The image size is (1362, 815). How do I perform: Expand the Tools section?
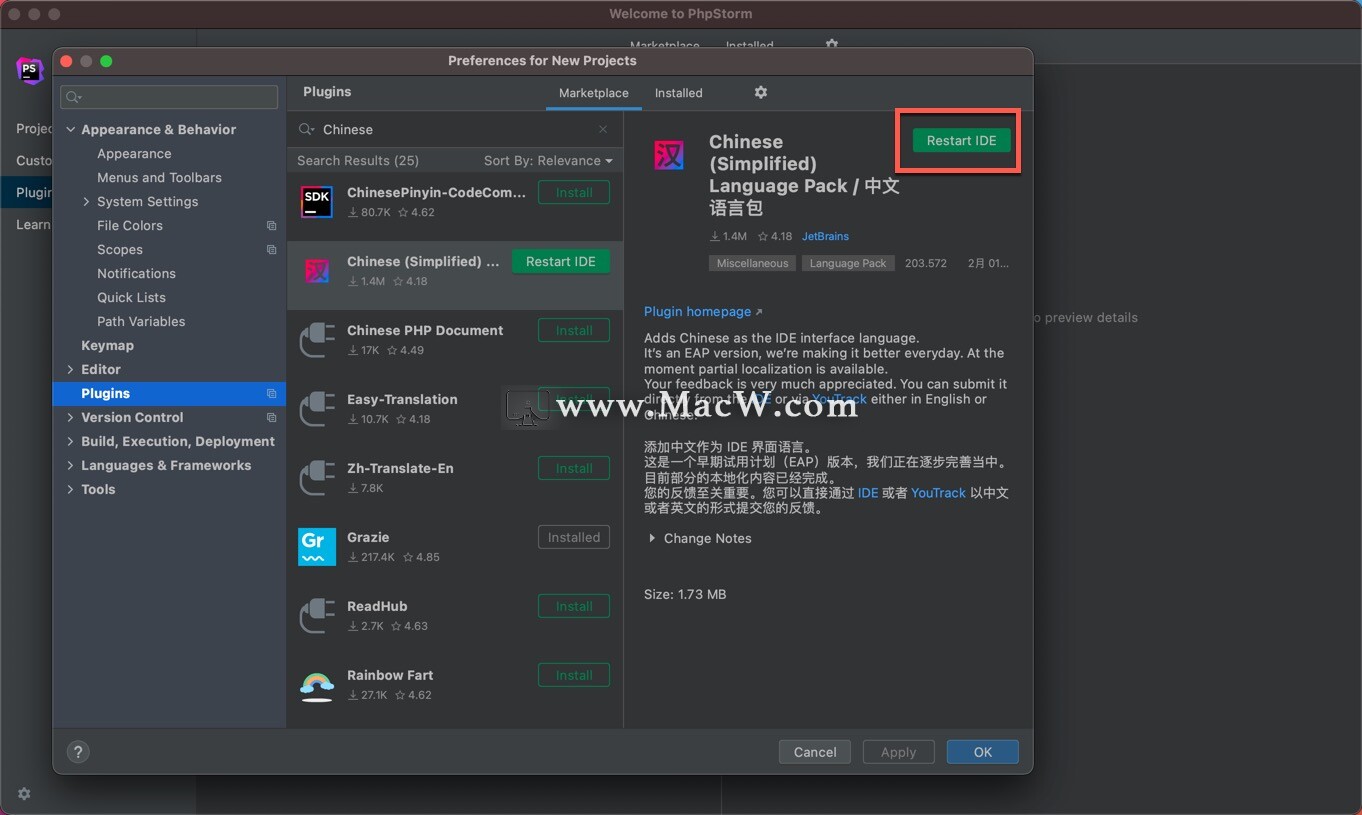pos(71,490)
